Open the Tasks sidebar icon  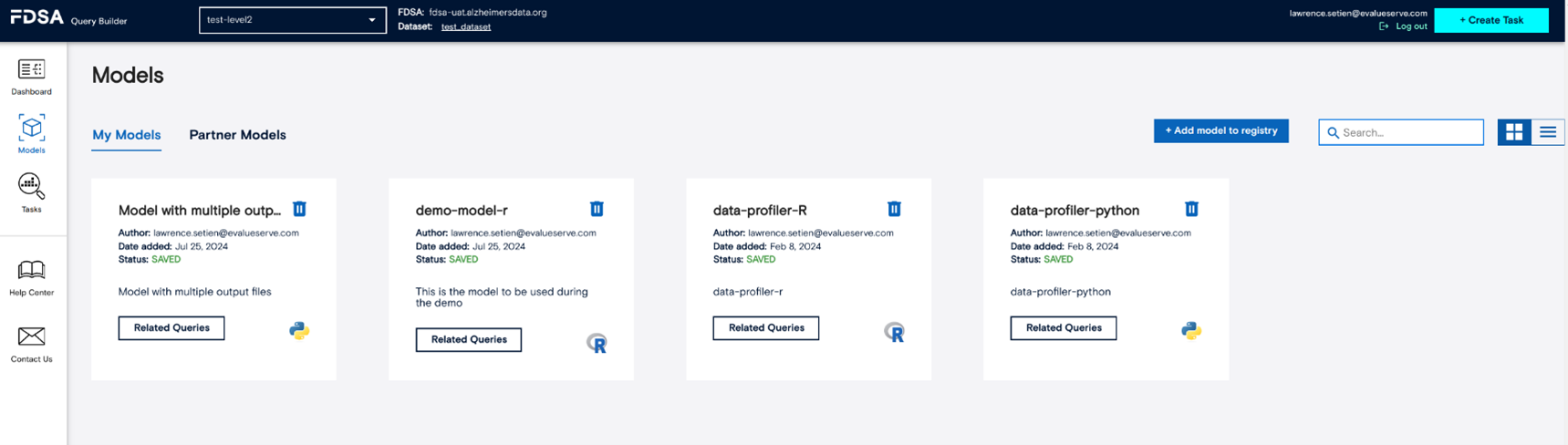point(31,187)
